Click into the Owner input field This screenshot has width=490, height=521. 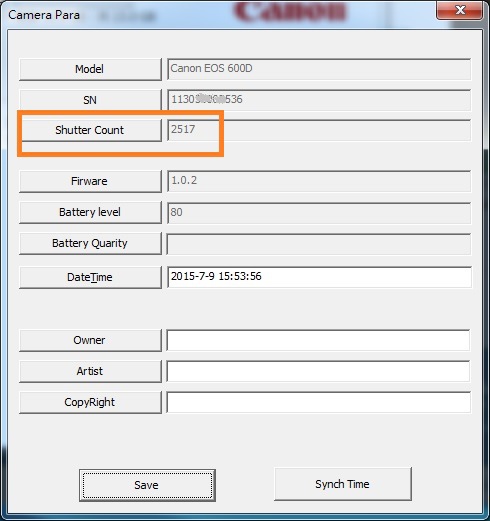pos(318,340)
